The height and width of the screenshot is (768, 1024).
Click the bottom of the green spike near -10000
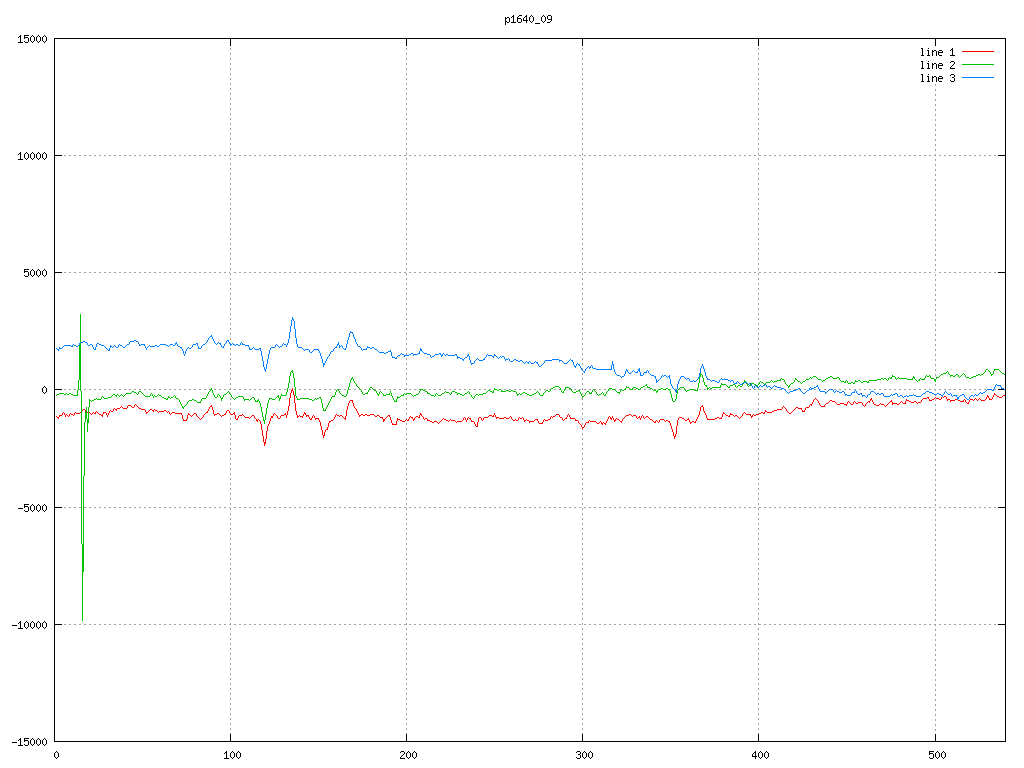point(82,620)
